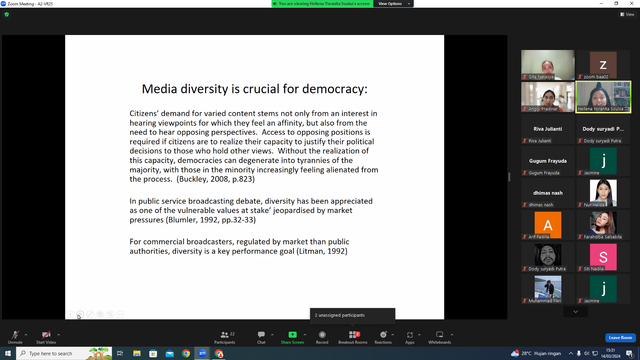This screenshot has height=360, width=640.
Task: Click the green encryption shield icon
Action: click(x=7, y=14)
